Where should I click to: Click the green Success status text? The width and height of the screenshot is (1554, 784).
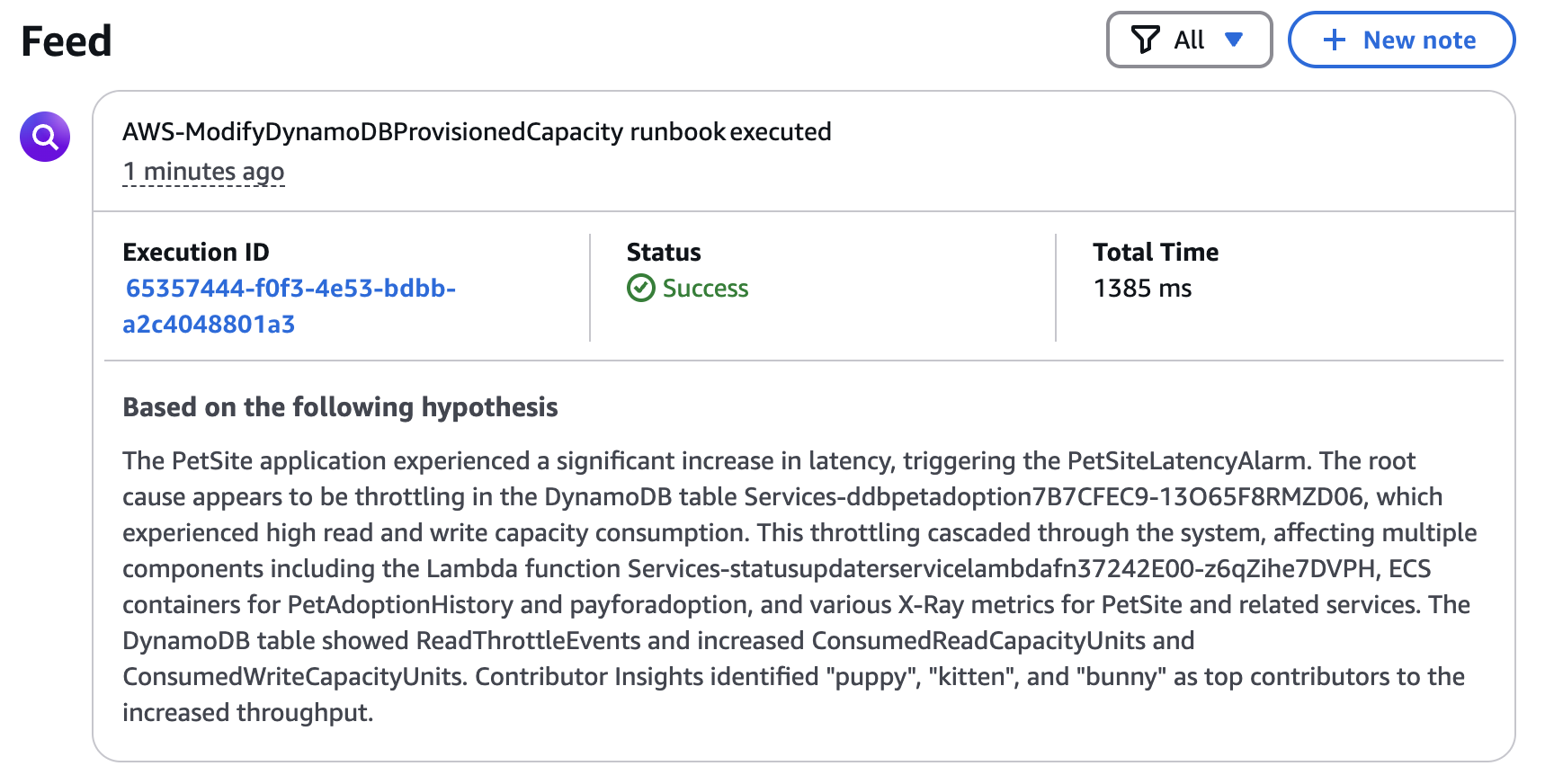point(705,288)
